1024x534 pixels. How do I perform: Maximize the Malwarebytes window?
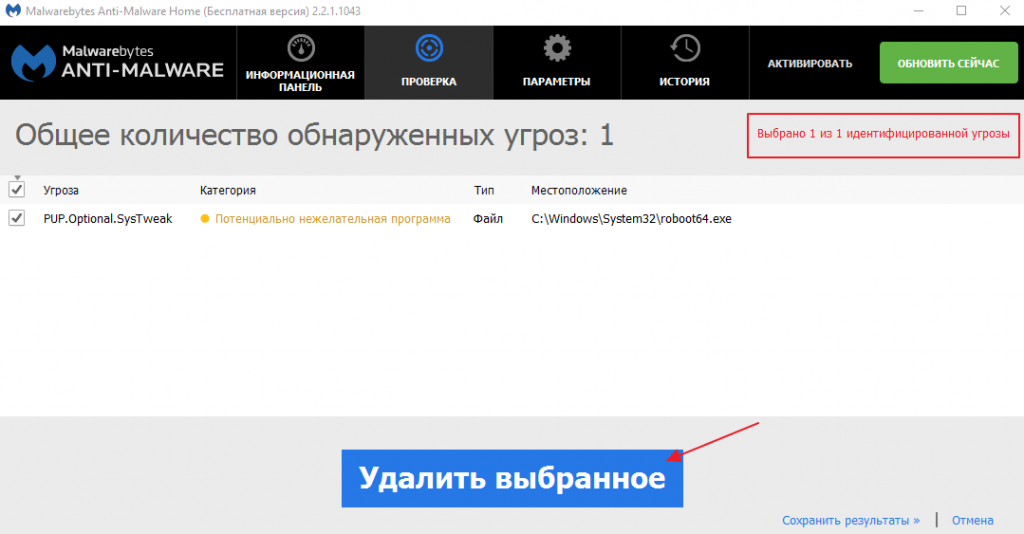point(961,11)
